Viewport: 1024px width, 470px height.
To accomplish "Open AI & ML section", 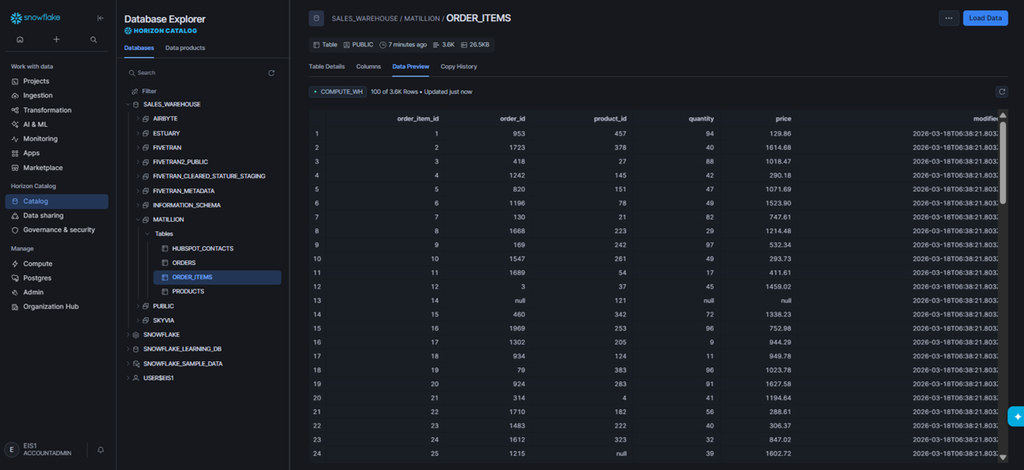I will click(57, 124).
